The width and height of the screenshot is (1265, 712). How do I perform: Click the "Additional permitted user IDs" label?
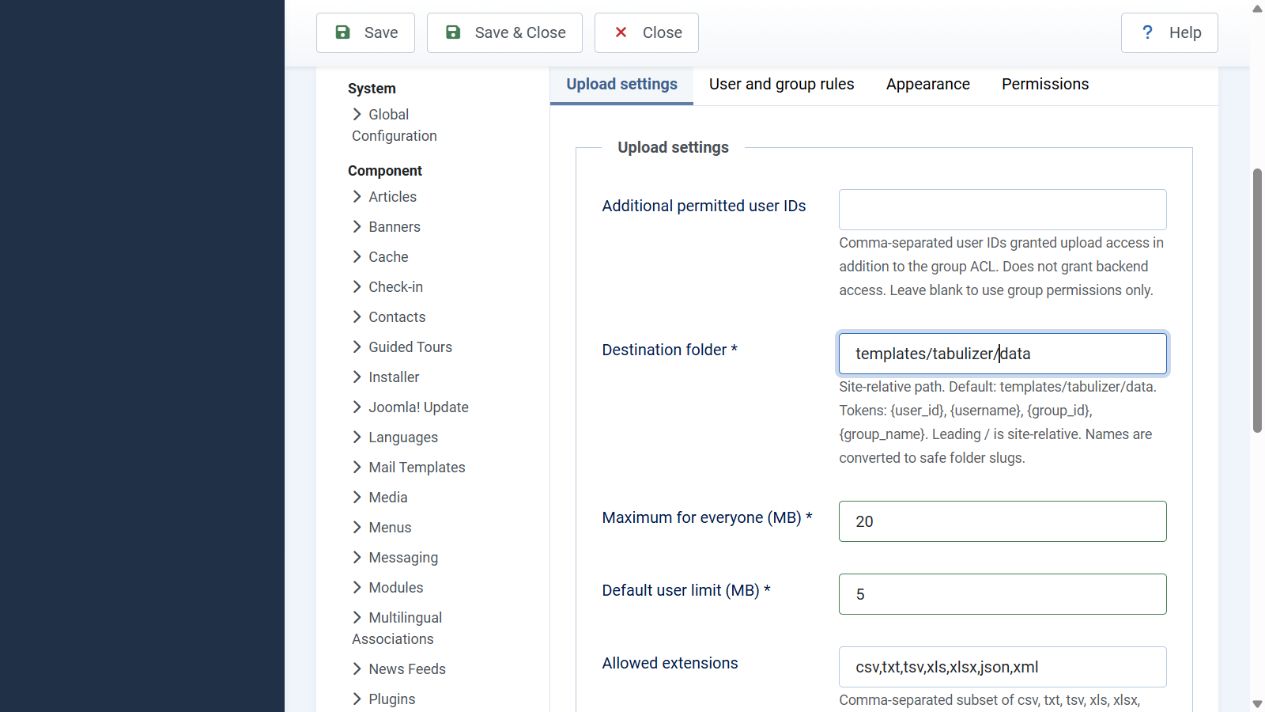[x=704, y=206]
